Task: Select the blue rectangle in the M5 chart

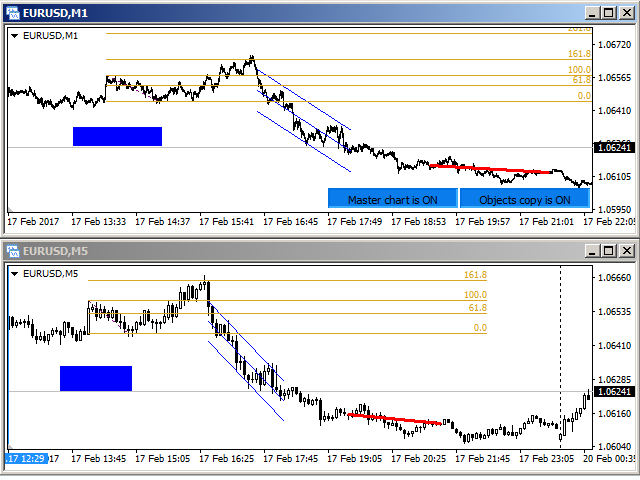Action: pos(96,378)
